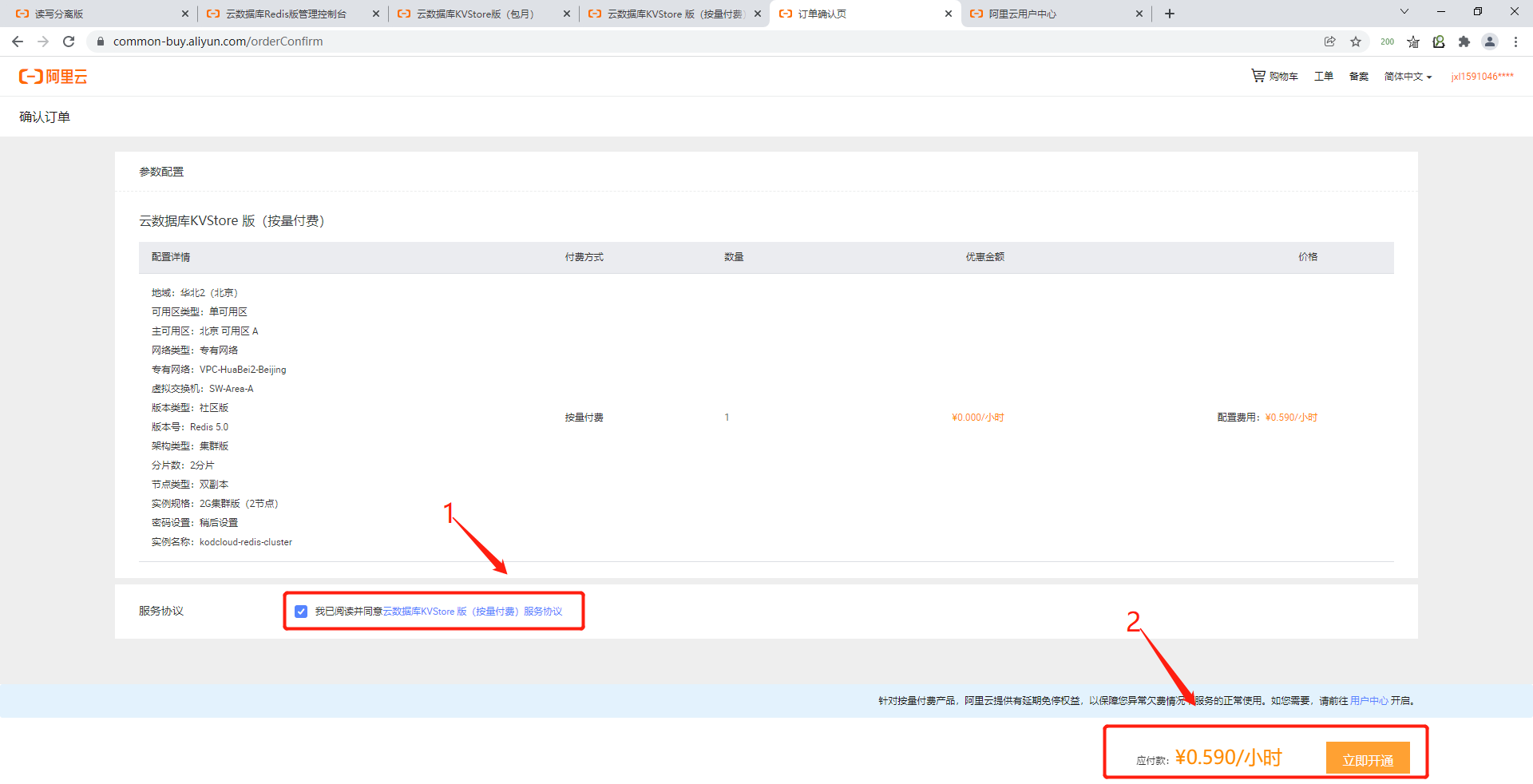The image size is (1533, 784).
Task: Click the site lock icon
Action: pyautogui.click(x=101, y=42)
